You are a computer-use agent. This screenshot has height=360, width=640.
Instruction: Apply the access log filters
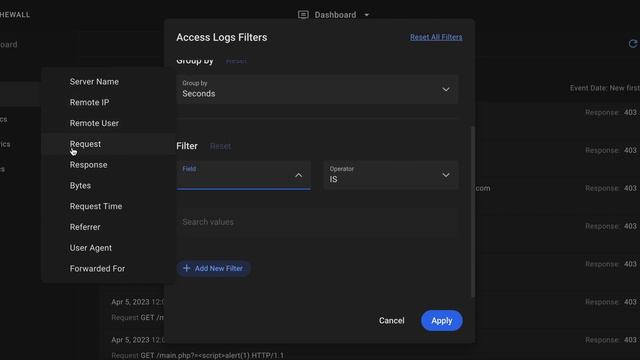click(x=442, y=321)
